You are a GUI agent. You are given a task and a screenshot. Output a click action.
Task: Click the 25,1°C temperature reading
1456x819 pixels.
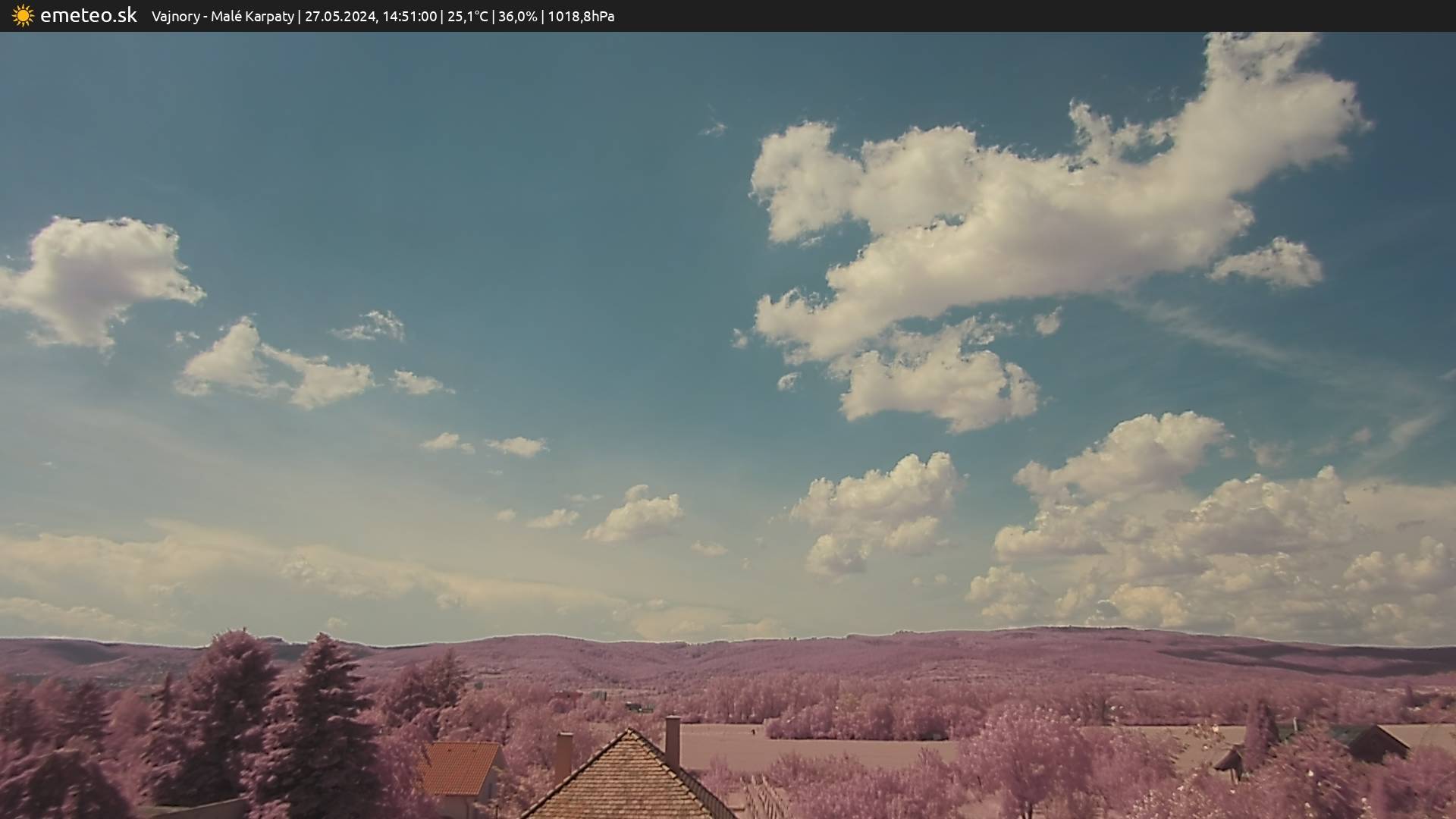point(467,16)
